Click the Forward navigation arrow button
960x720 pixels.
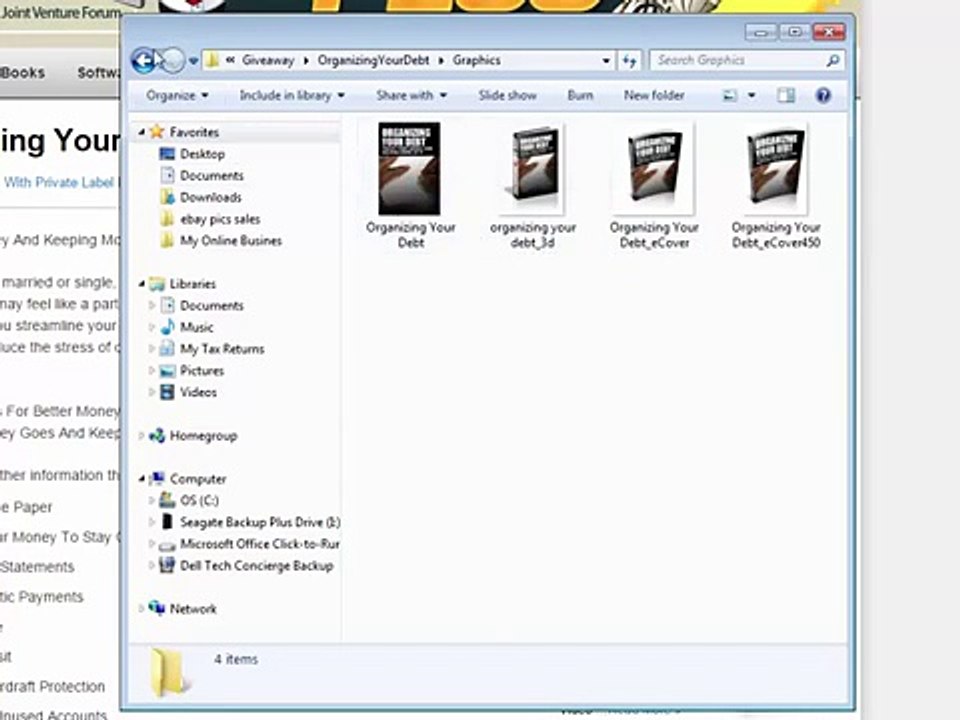pos(173,60)
